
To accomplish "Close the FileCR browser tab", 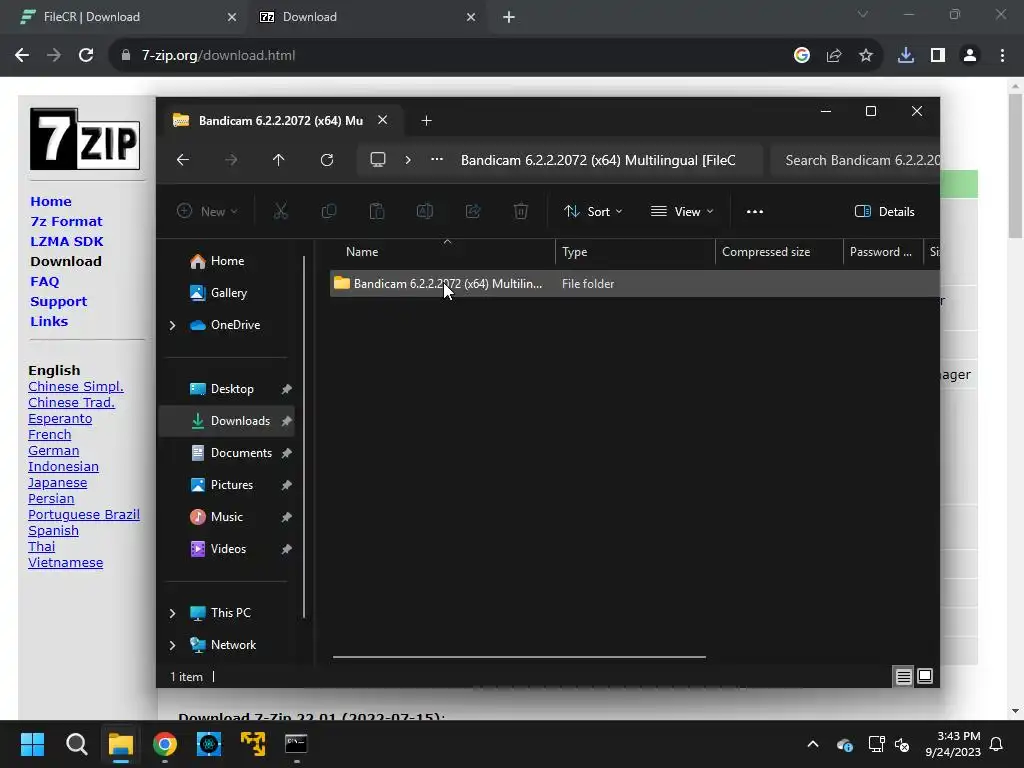I will point(232,18).
